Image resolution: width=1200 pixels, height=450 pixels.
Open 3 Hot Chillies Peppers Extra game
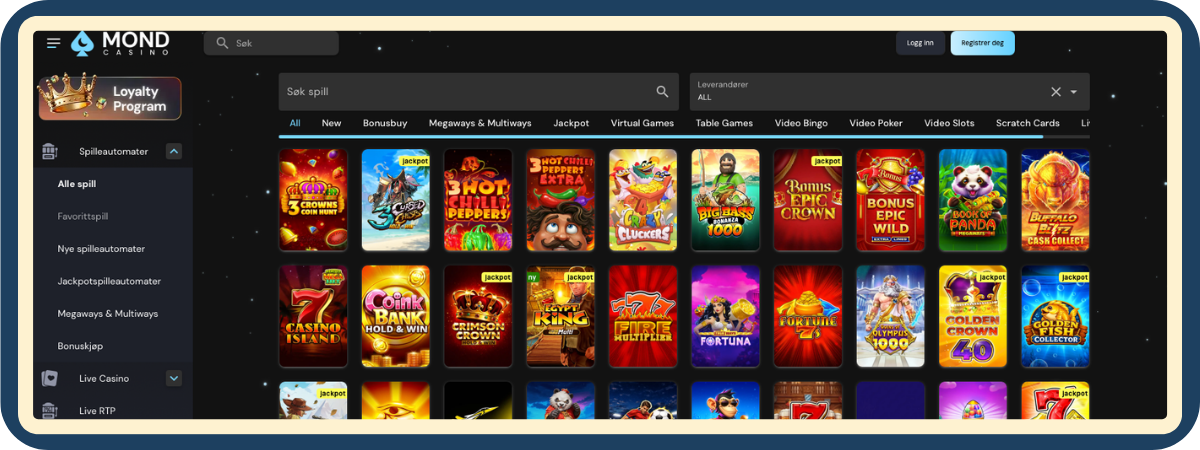pos(560,200)
